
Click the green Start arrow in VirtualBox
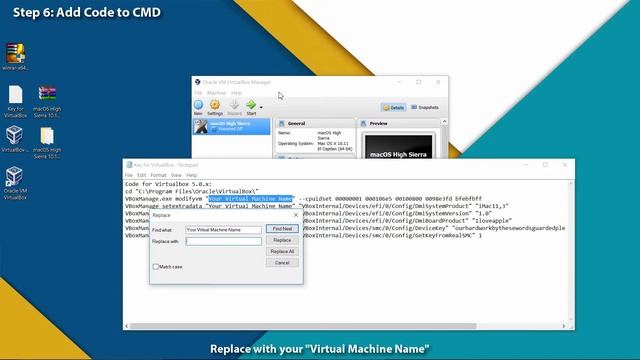click(x=251, y=108)
